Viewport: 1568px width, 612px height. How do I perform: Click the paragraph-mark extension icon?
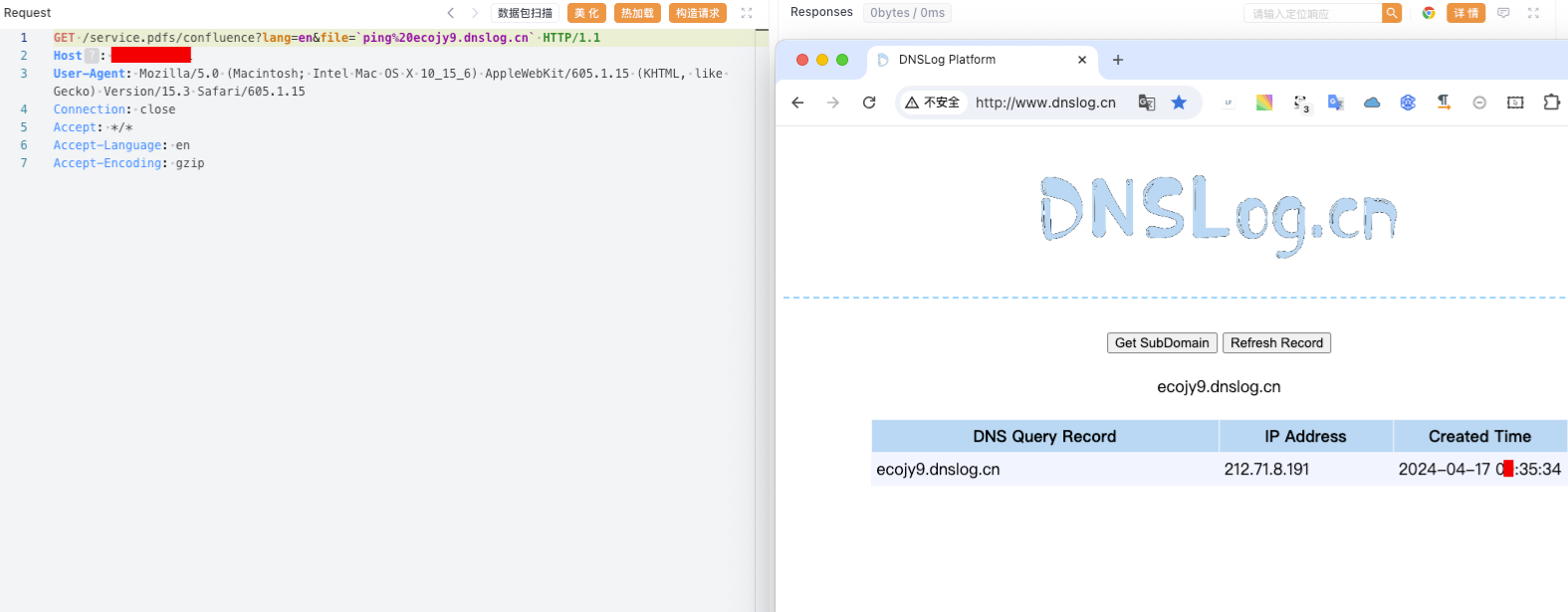(1444, 102)
